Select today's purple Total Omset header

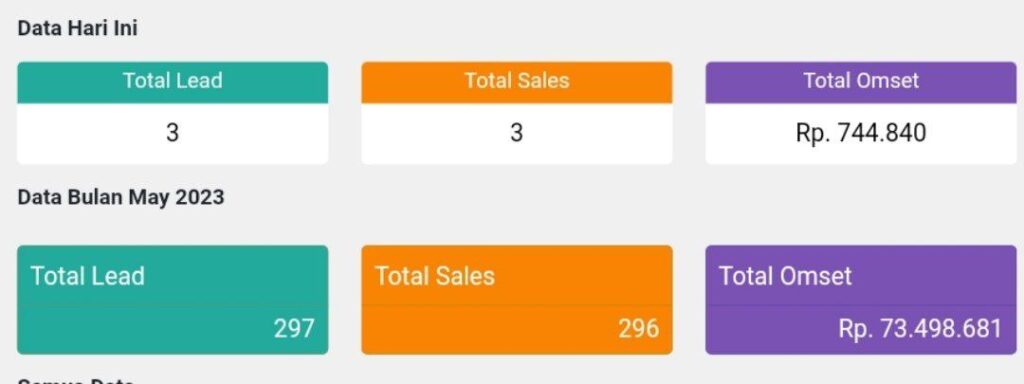tap(861, 82)
